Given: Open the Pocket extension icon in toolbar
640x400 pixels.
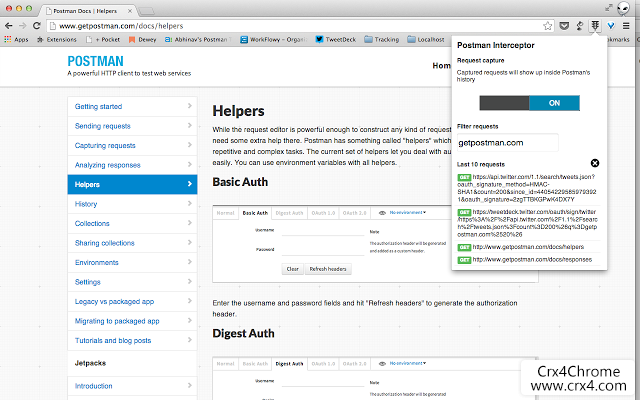Looking at the screenshot, I should click(564, 26).
